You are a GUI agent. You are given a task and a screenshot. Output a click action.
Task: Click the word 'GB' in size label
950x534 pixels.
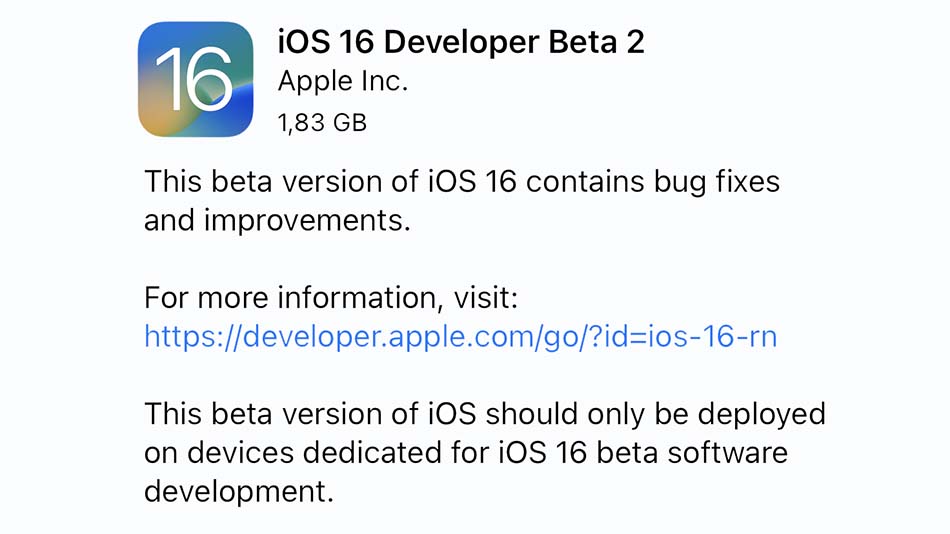coord(350,122)
